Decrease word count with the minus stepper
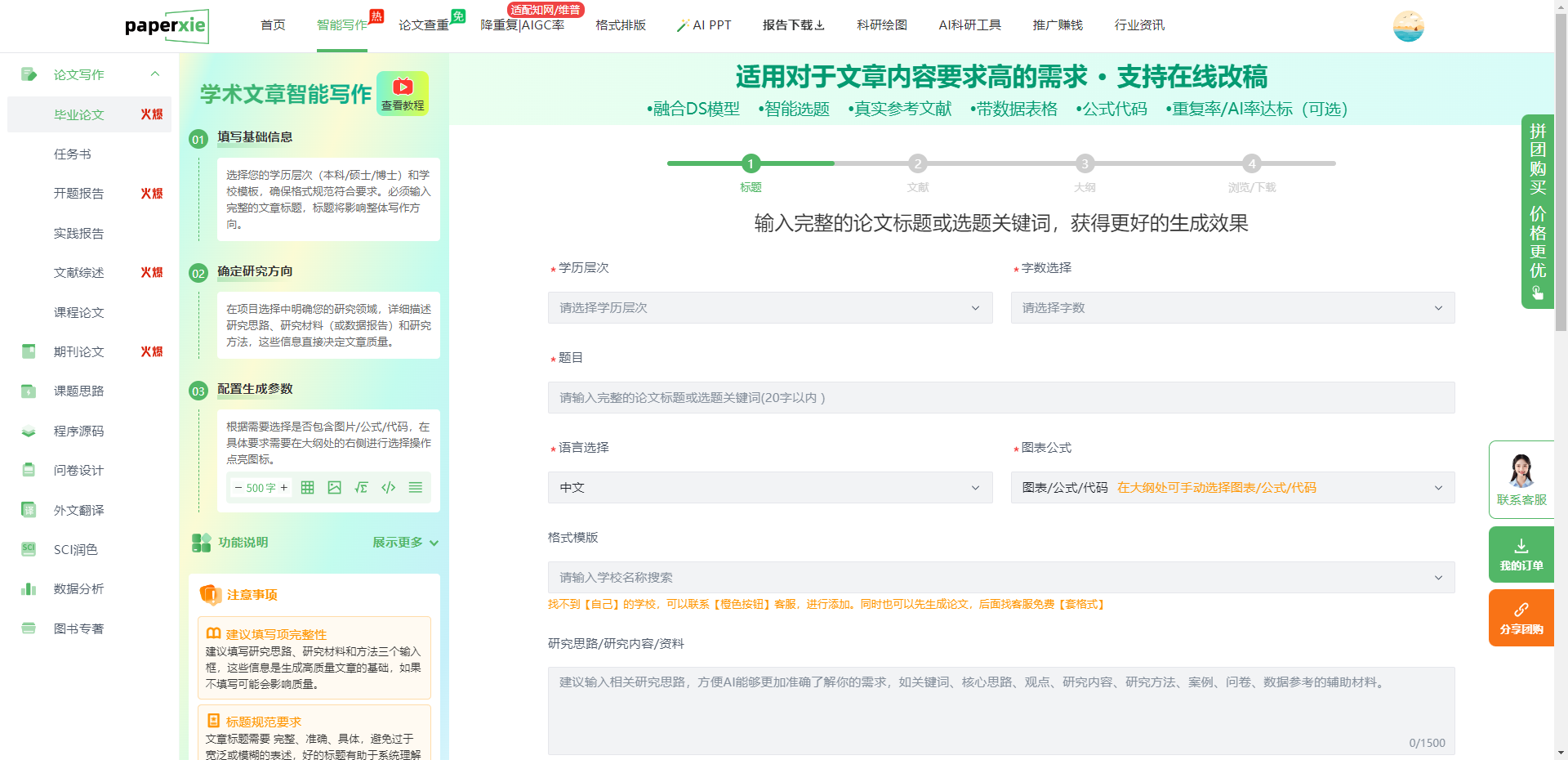Image resolution: width=1568 pixels, height=760 pixels. coord(238,488)
